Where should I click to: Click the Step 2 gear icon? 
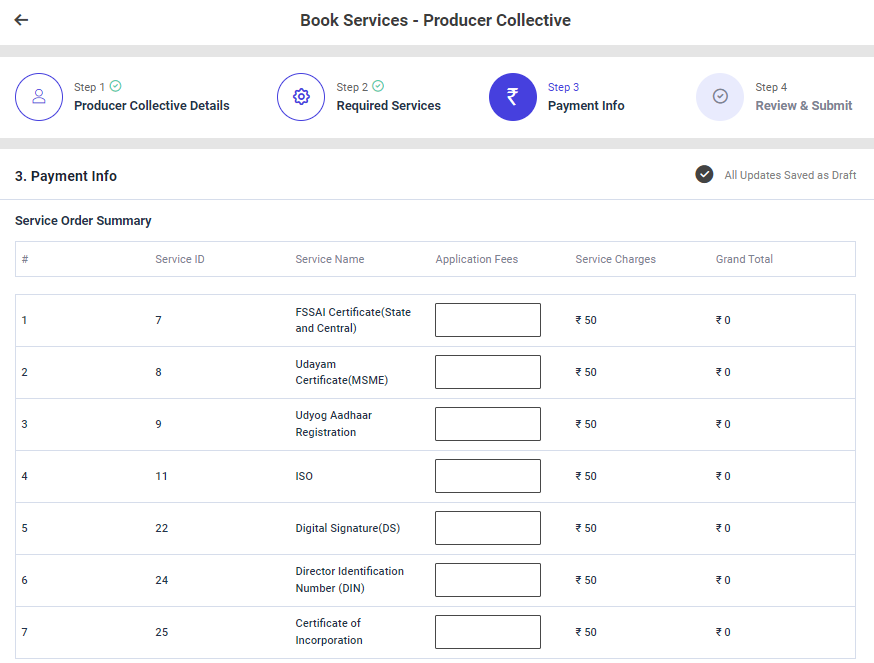(x=301, y=97)
